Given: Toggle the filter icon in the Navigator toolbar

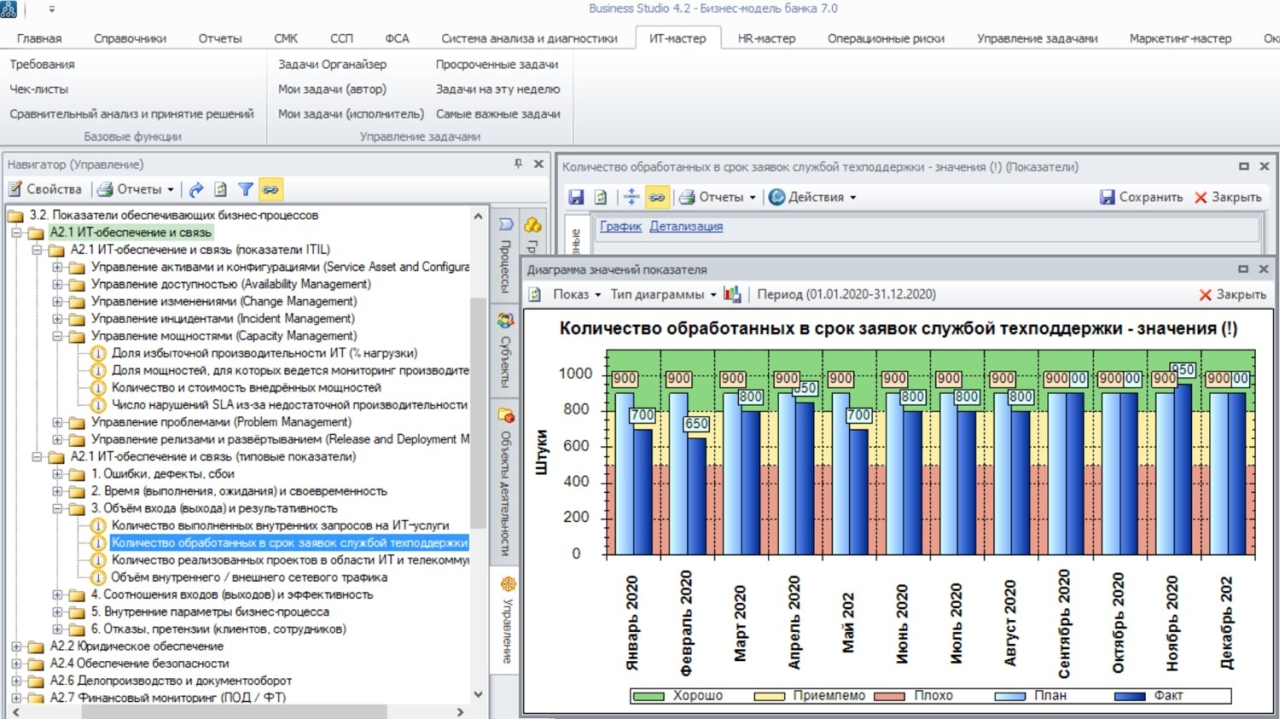Looking at the screenshot, I should point(244,190).
